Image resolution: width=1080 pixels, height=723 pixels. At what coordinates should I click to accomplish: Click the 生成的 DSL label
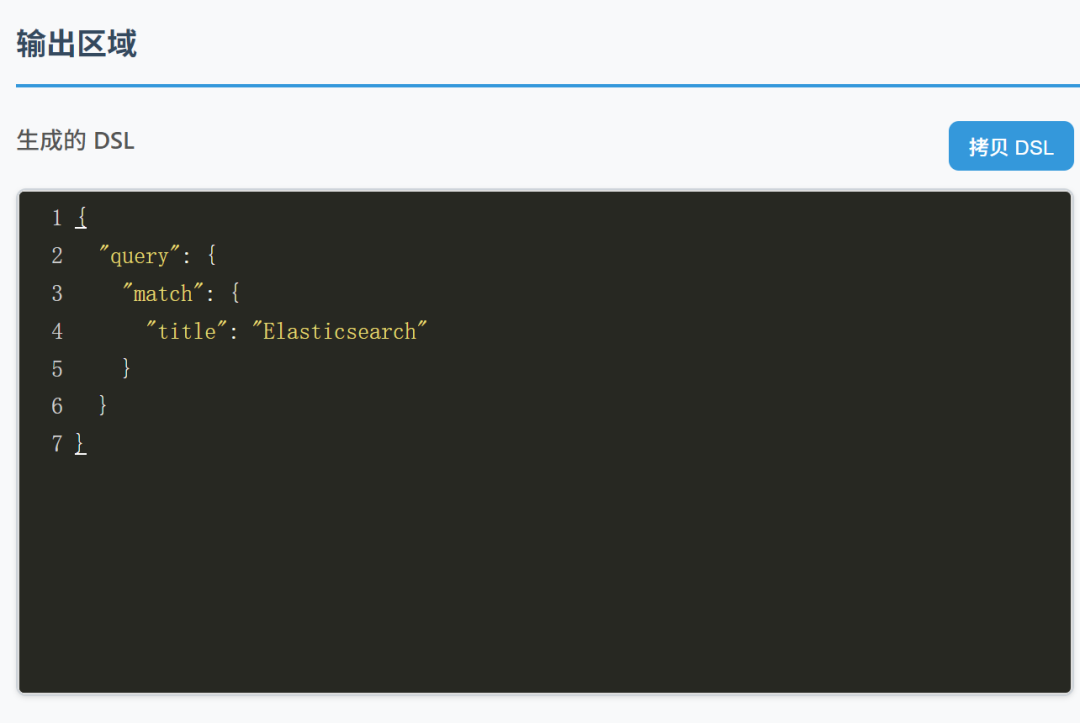point(75,141)
